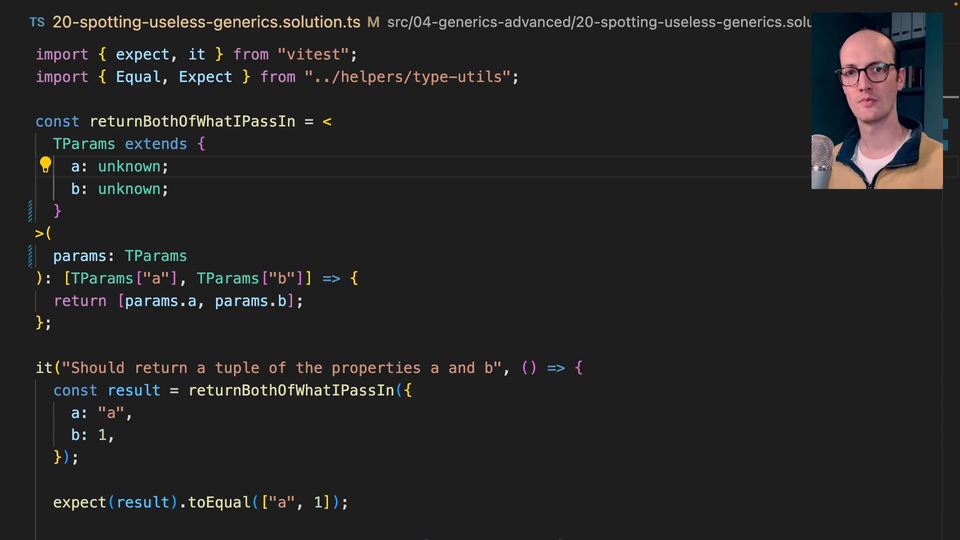Screen dimensions: 960x540
Task: Click the Expect type in the second import
Action: [205, 77]
